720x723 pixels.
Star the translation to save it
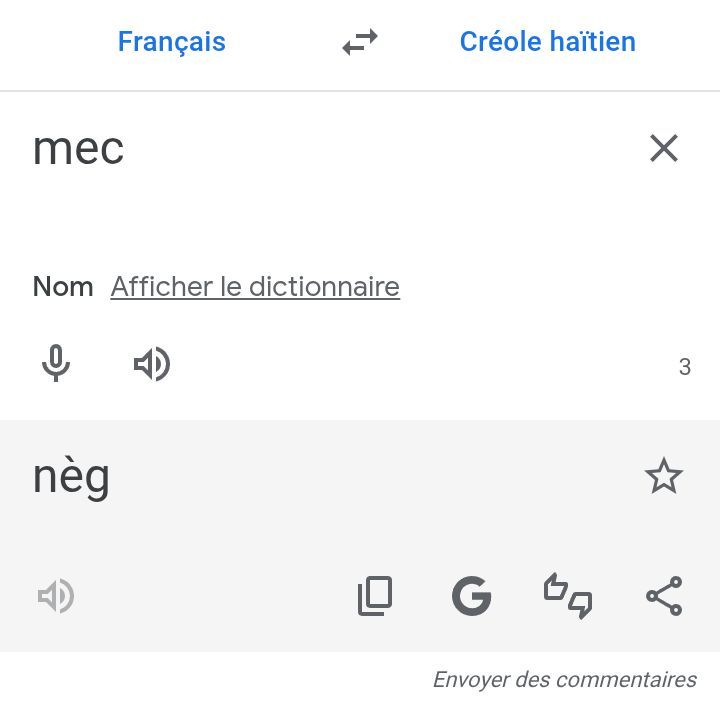tap(664, 477)
